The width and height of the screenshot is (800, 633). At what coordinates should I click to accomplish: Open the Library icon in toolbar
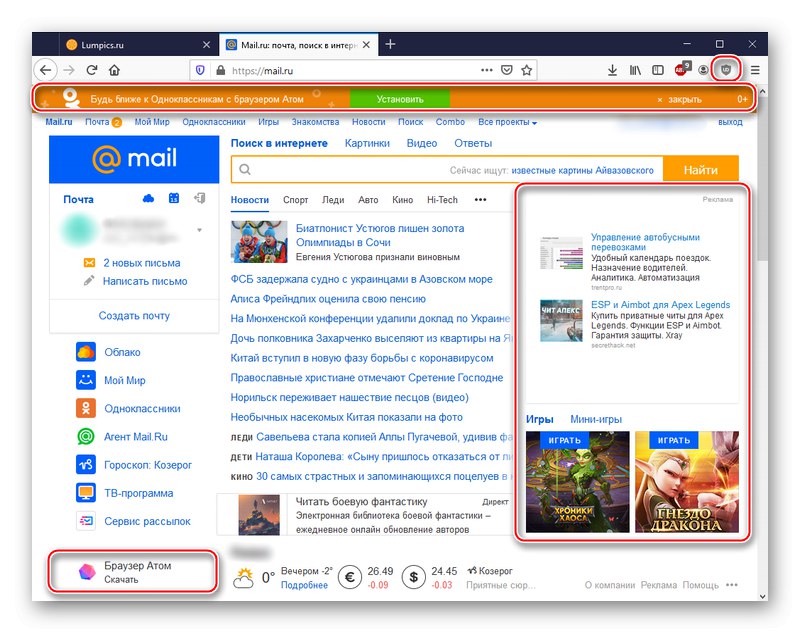(x=635, y=70)
